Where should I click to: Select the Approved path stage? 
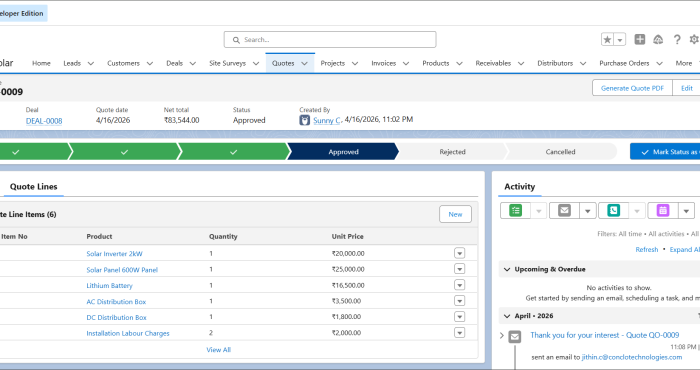tap(343, 152)
